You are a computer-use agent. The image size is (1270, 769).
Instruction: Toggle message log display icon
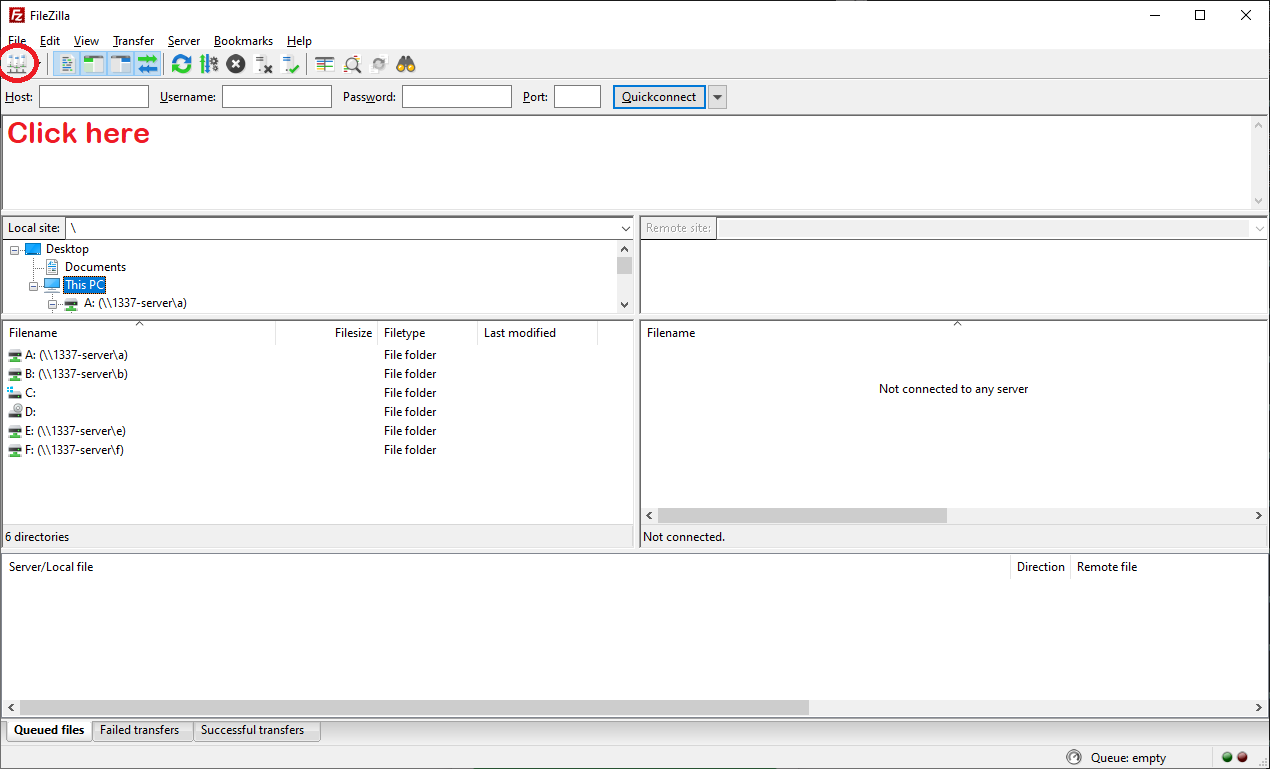[x=67, y=64]
